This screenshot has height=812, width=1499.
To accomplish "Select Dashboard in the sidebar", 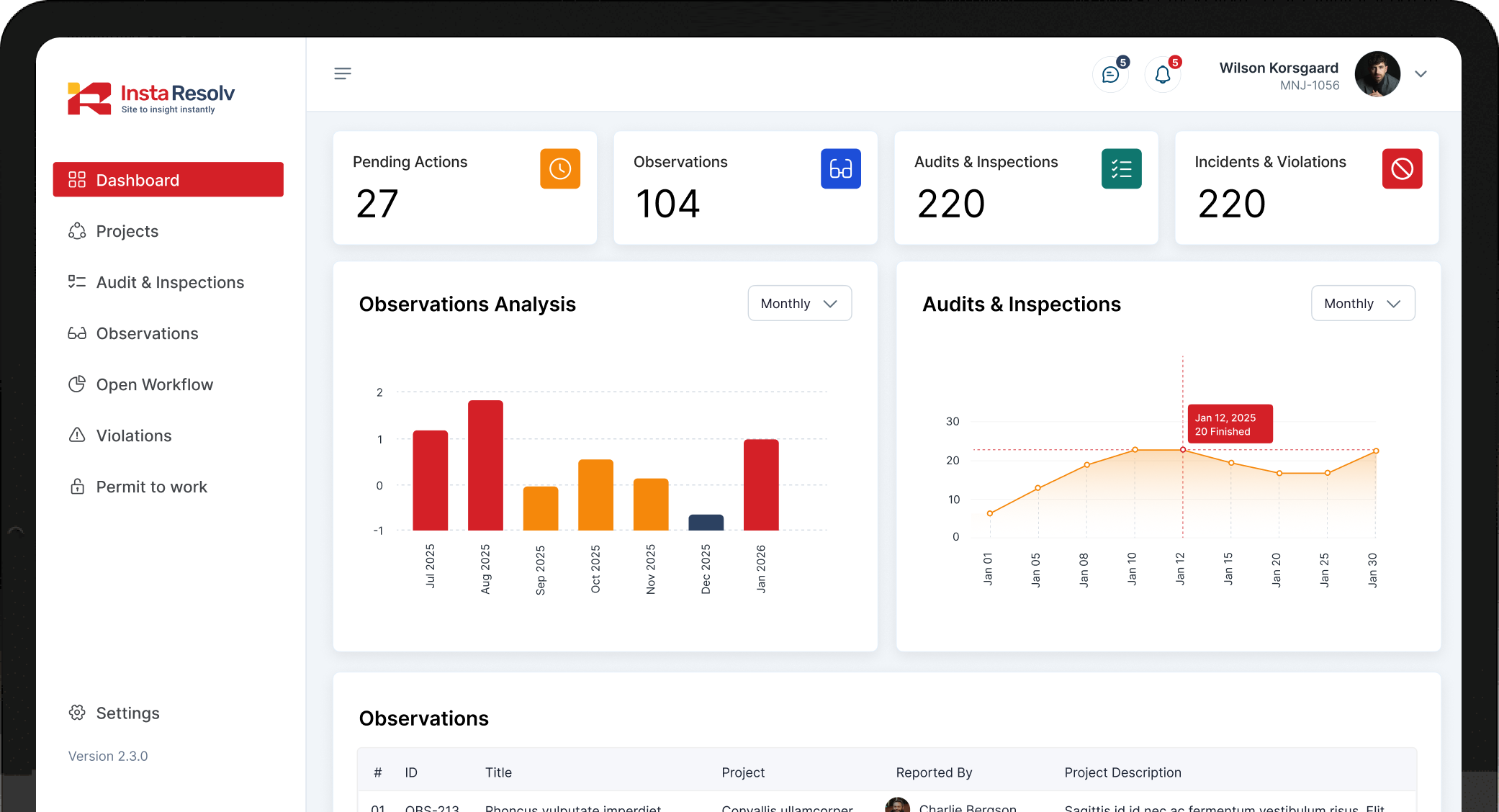I will point(168,180).
